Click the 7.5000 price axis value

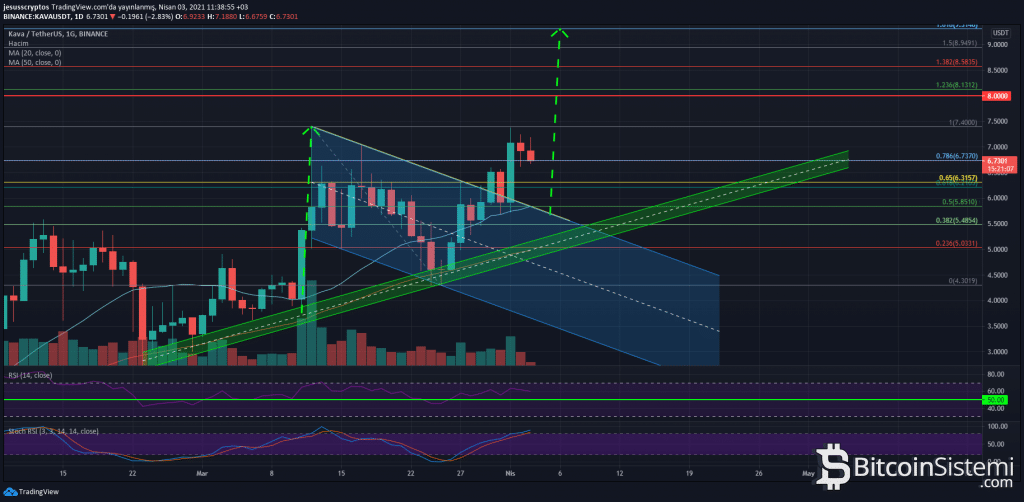click(997, 121)
